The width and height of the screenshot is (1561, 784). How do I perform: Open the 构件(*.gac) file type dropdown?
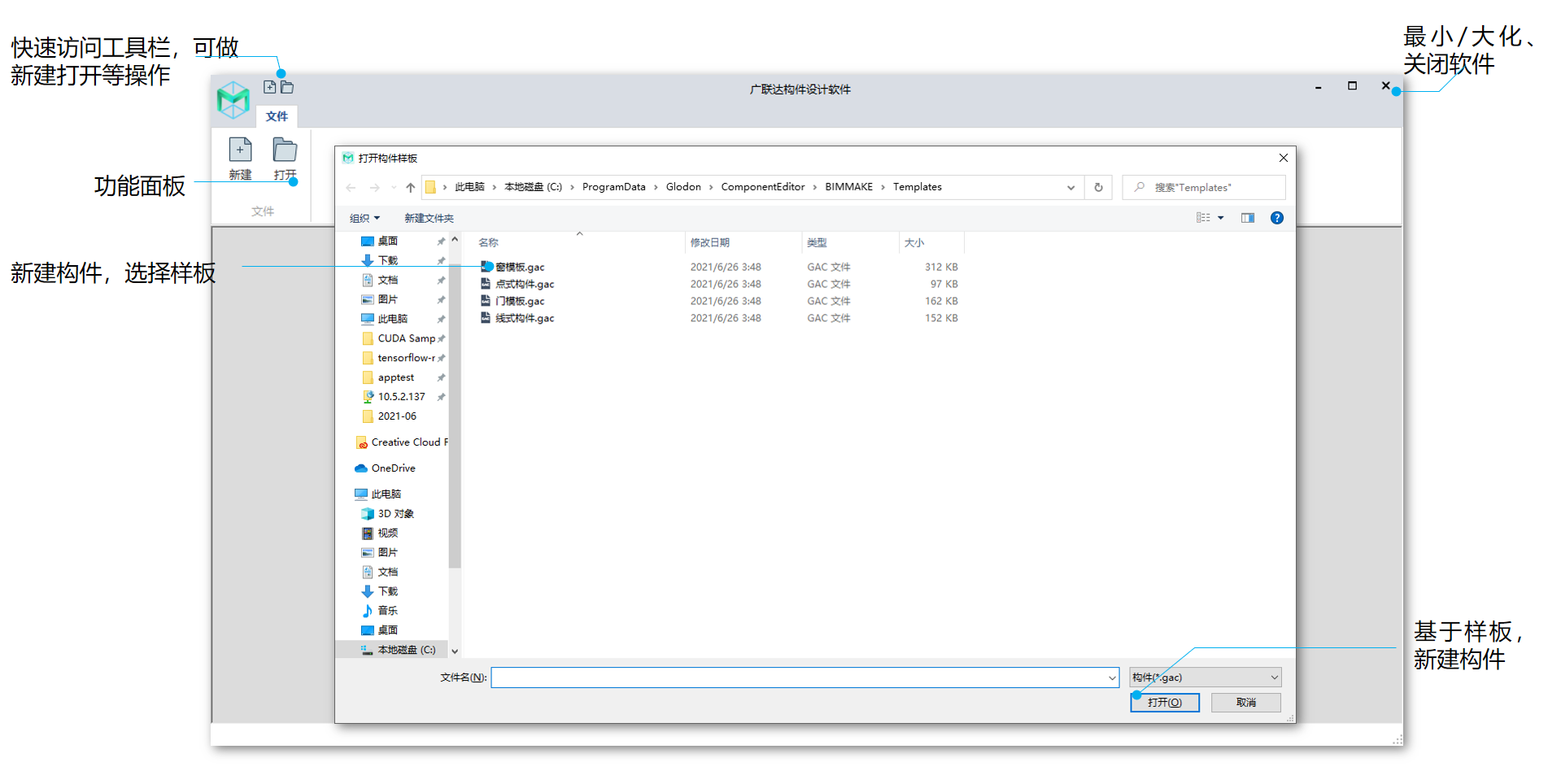(x=1205, y=677)
